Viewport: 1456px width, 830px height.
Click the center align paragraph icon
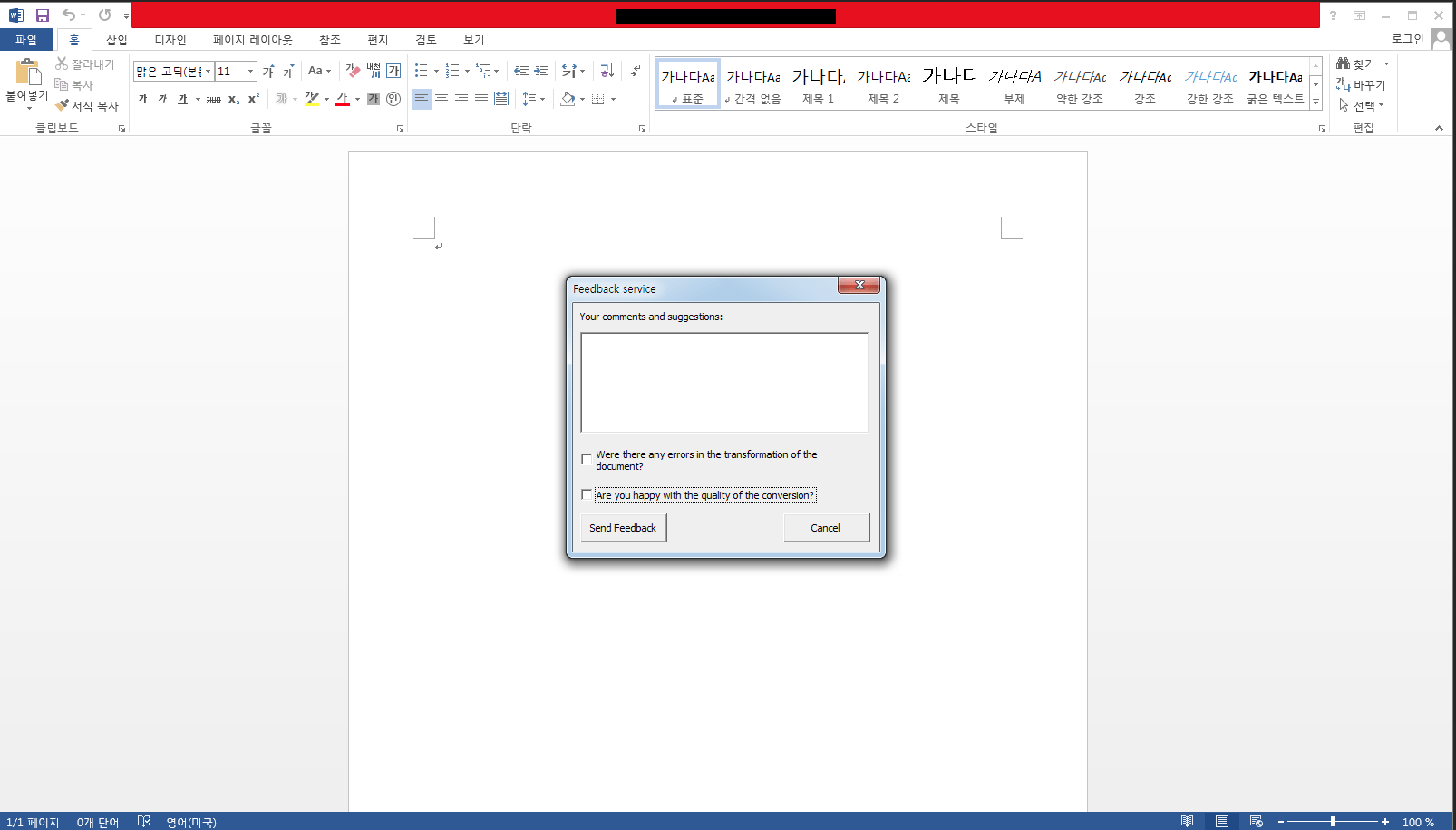pyautogui.click(x=442, y=99)
